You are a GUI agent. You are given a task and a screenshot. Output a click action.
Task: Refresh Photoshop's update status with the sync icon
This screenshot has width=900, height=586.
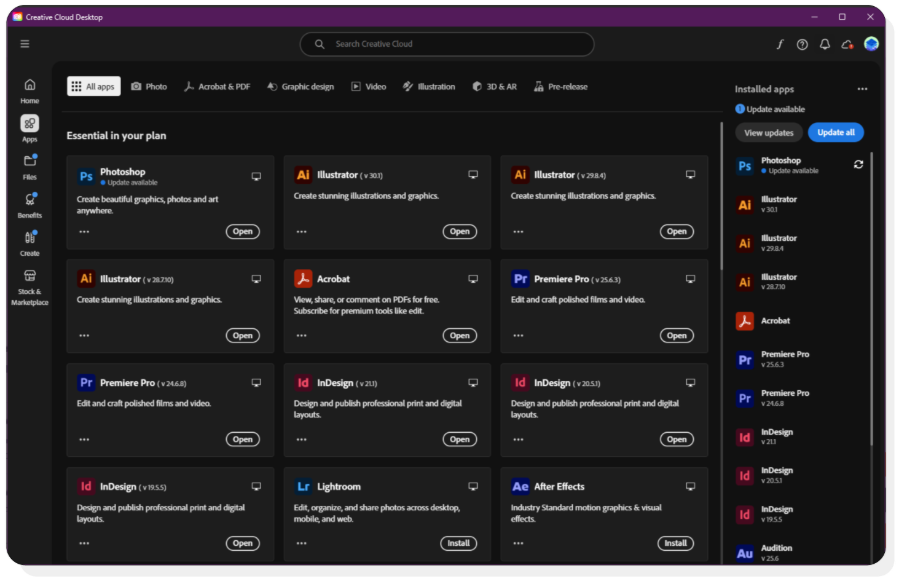(x=858, y=166)
